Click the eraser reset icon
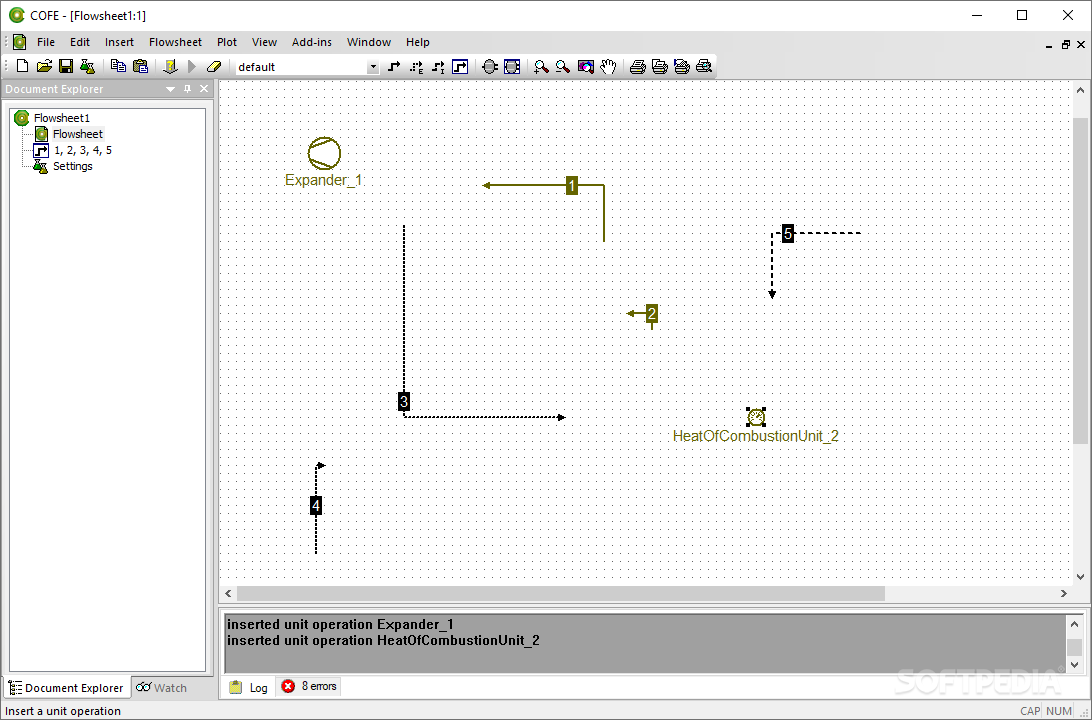 pyautogui.click(x=214, y=66)
